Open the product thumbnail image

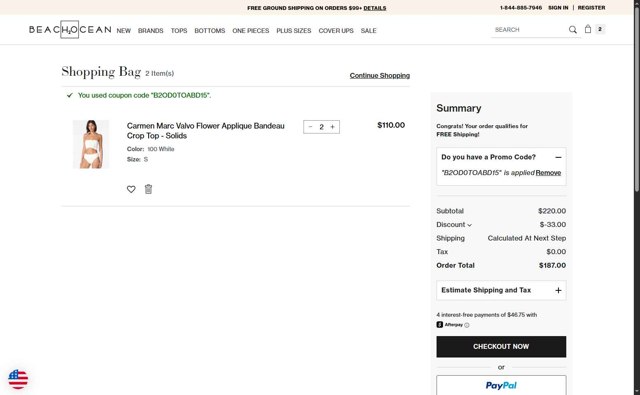(x=91, y=144)
